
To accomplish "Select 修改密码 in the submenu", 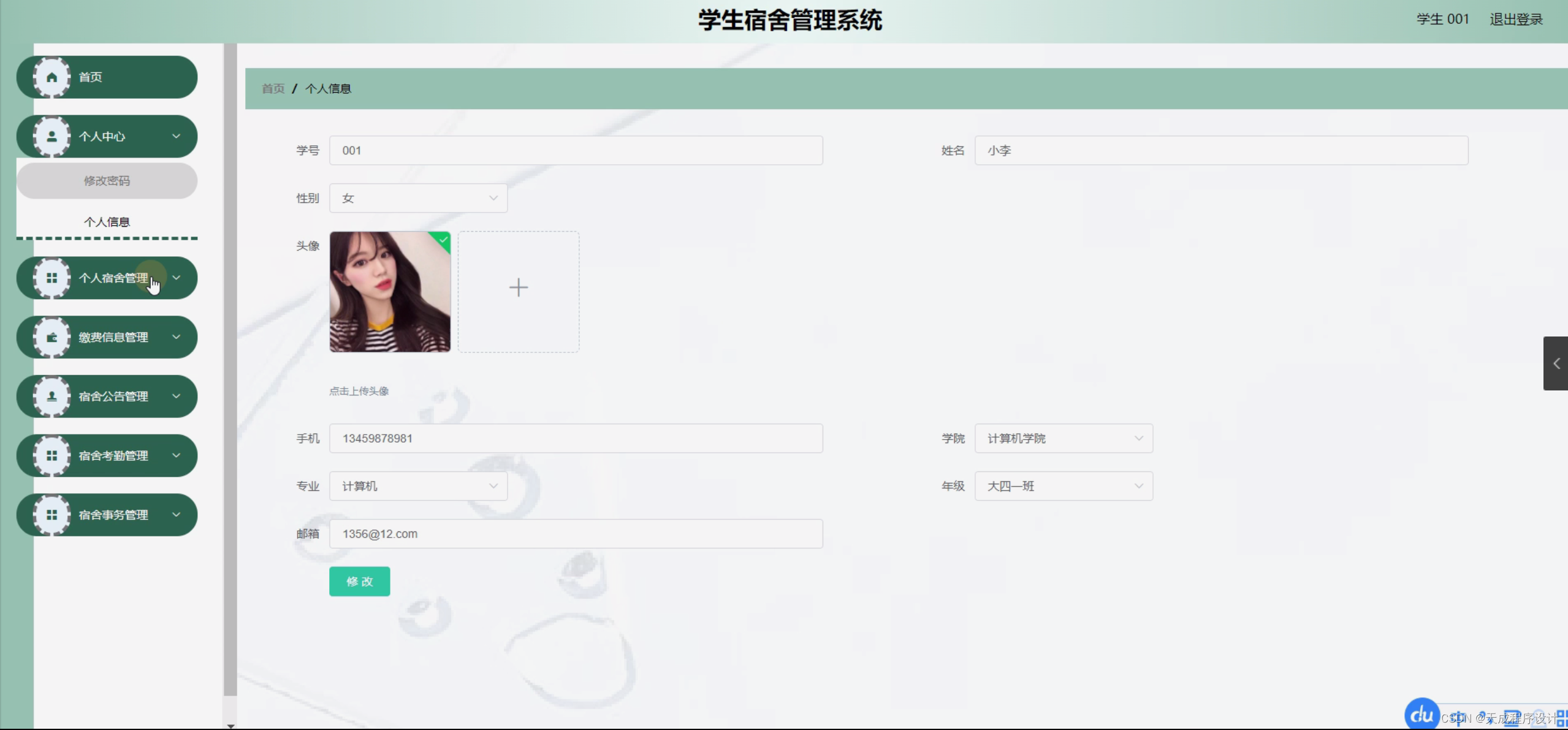I will coord(107,180).
